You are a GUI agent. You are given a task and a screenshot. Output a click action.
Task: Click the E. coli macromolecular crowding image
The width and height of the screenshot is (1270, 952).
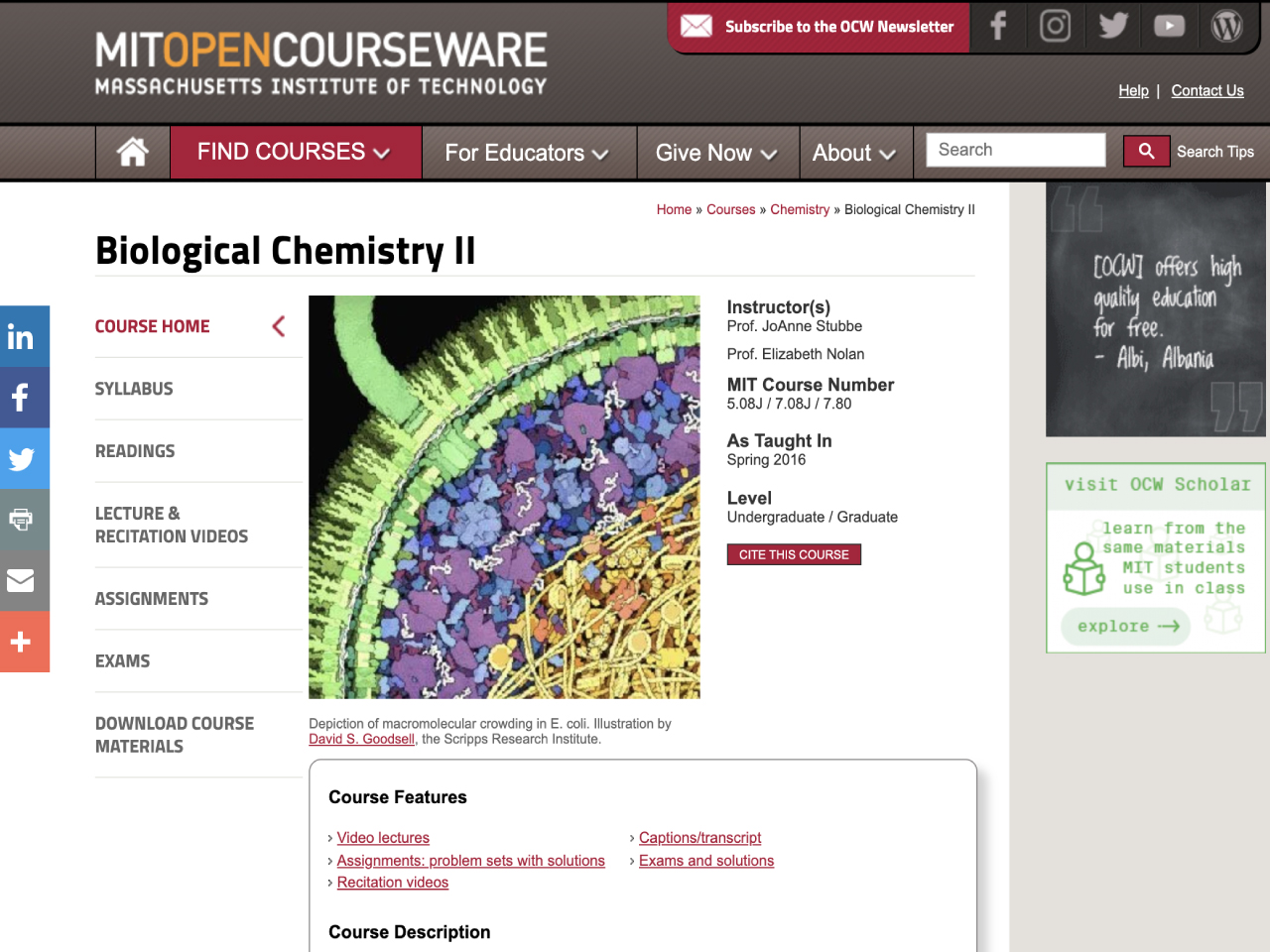pyautogui.click(x=504, y=497)
